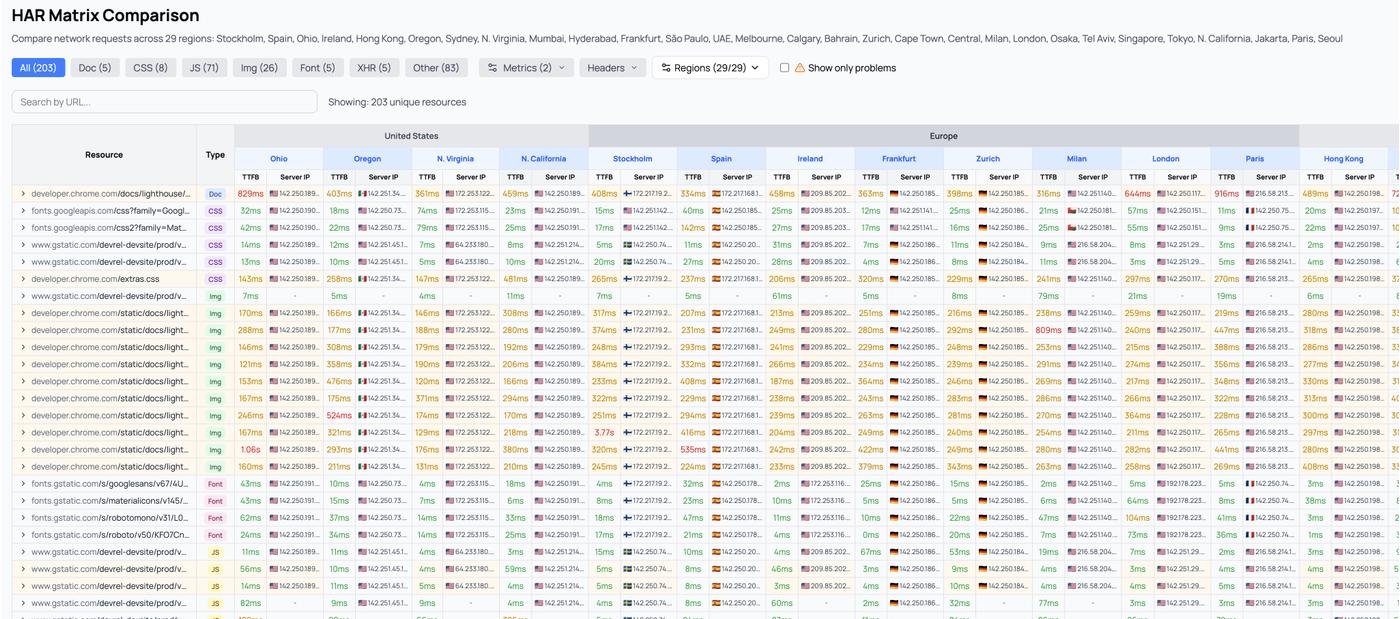Click the Doc type badge in first row
Viewport: 1400px width, 619px height.
tap(215, 194)
